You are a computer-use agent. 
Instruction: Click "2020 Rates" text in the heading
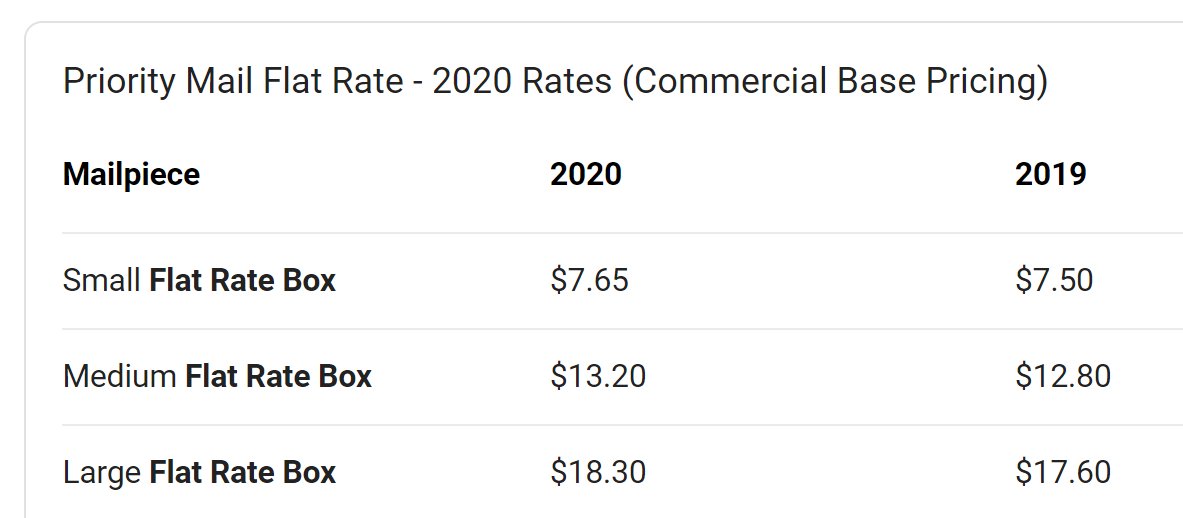click(x=522, y=81)
